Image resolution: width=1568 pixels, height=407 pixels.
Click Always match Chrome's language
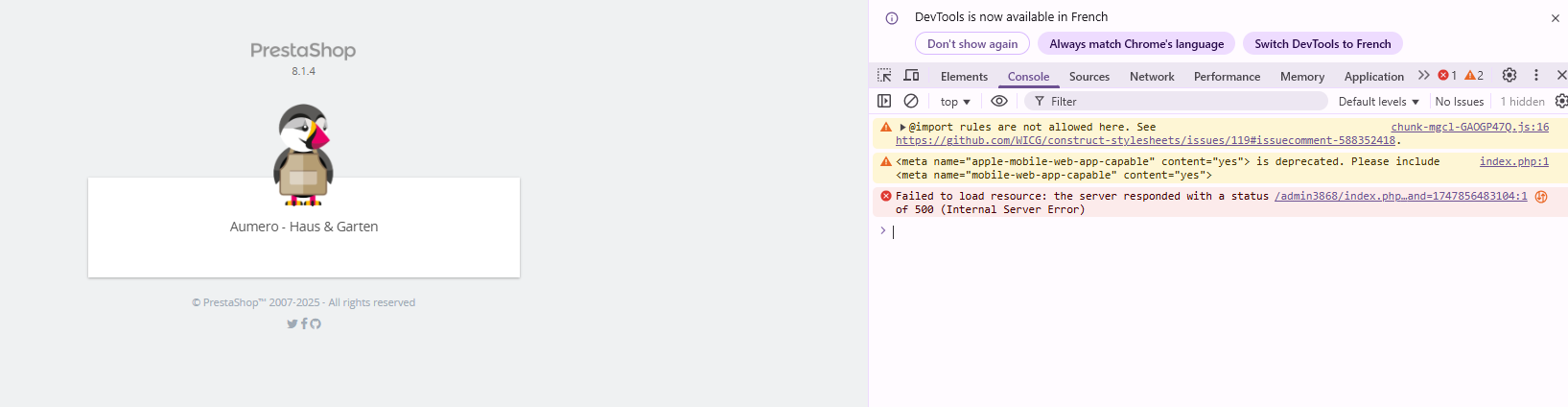[x=1136, y=43]
